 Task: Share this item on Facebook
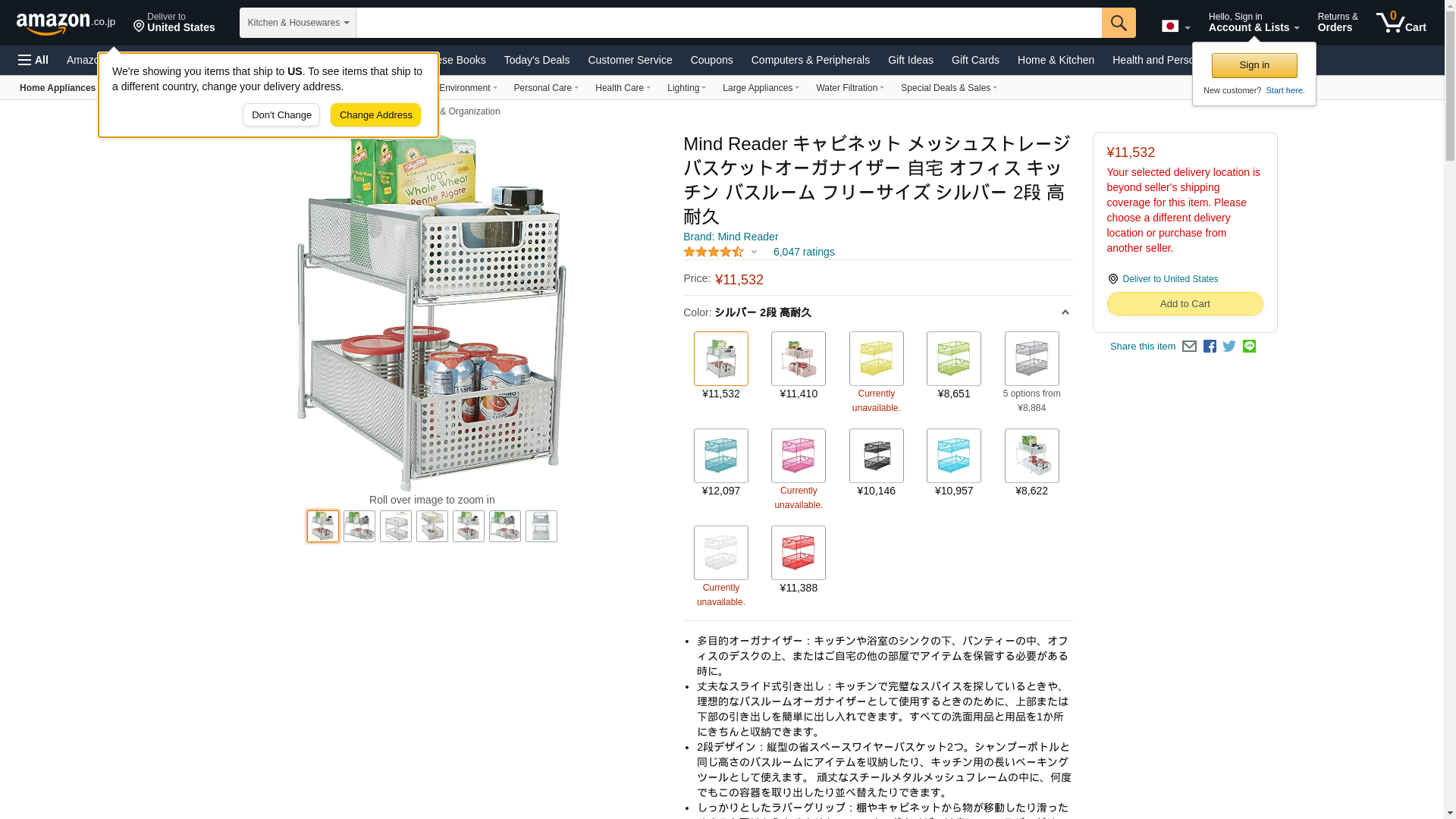point(1210,347)
